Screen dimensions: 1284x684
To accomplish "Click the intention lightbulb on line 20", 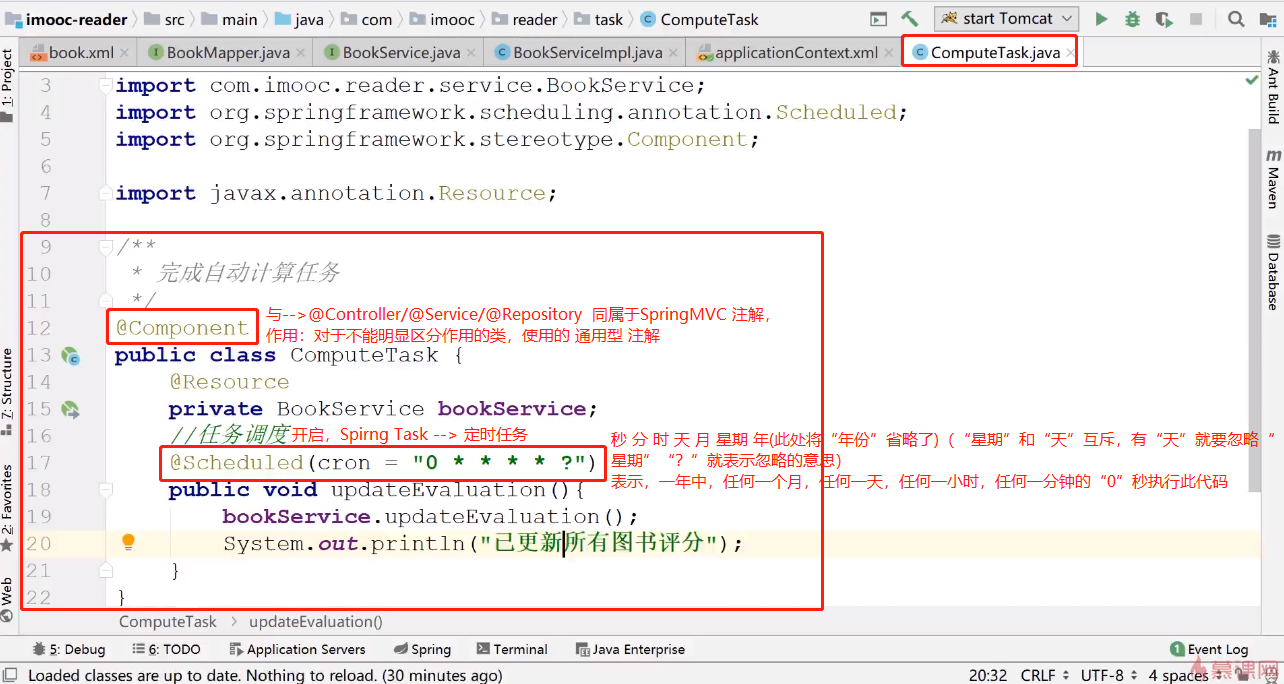I will tap(128, 543).
